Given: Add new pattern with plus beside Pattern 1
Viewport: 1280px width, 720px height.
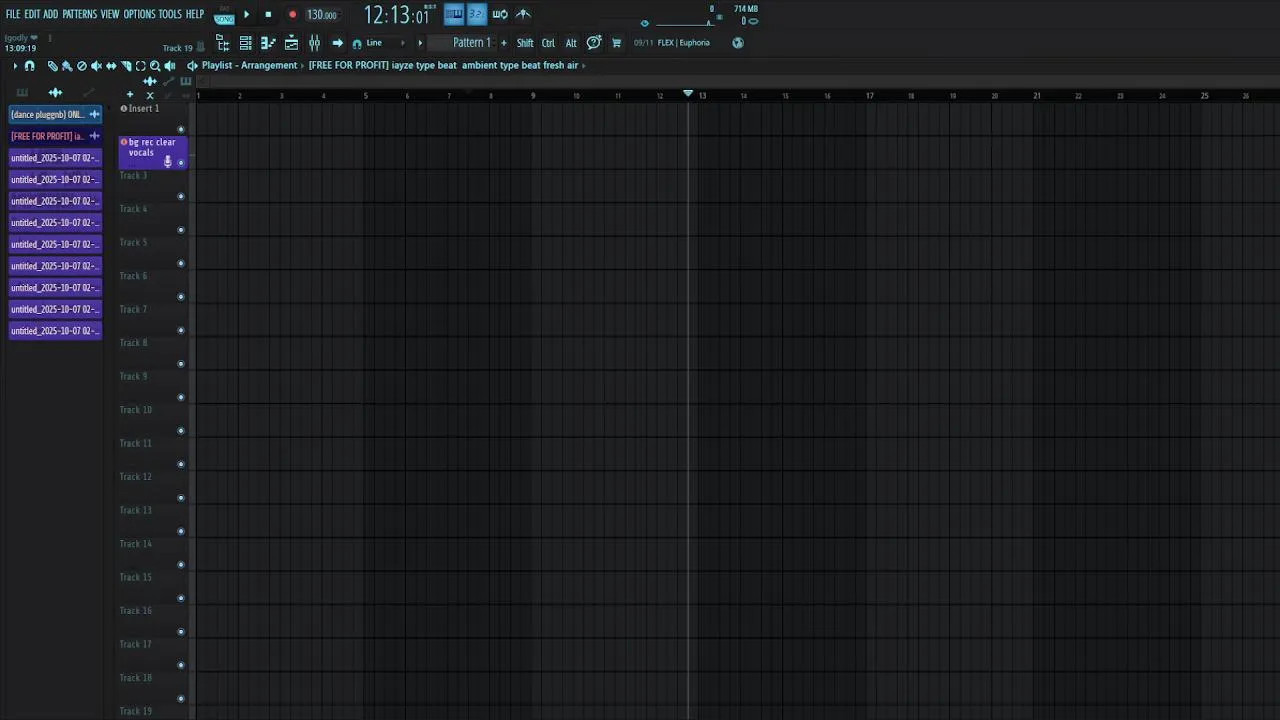Looking at the screenshot, I should click(503, 43).
